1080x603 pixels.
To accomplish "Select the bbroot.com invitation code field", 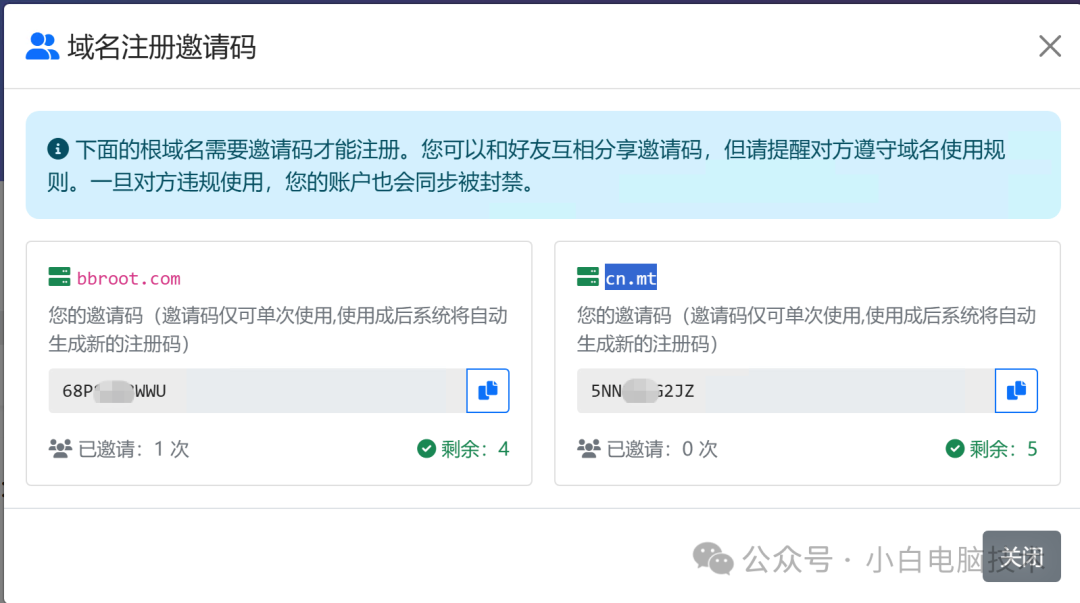I will pyautogui.click(x=257, y=391).
